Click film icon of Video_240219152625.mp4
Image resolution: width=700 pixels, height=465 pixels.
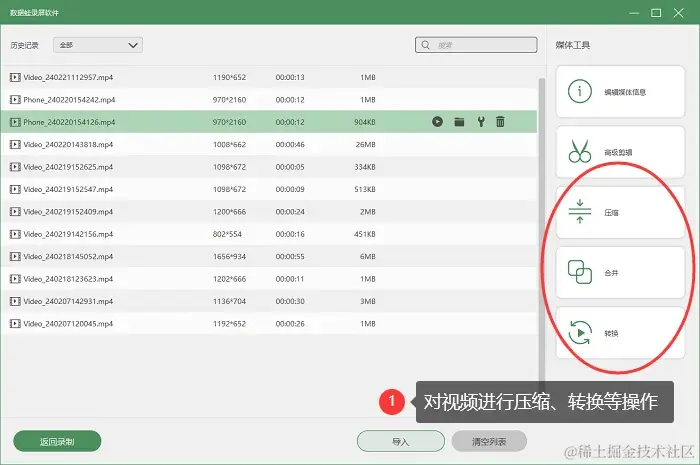click(15, 167)
